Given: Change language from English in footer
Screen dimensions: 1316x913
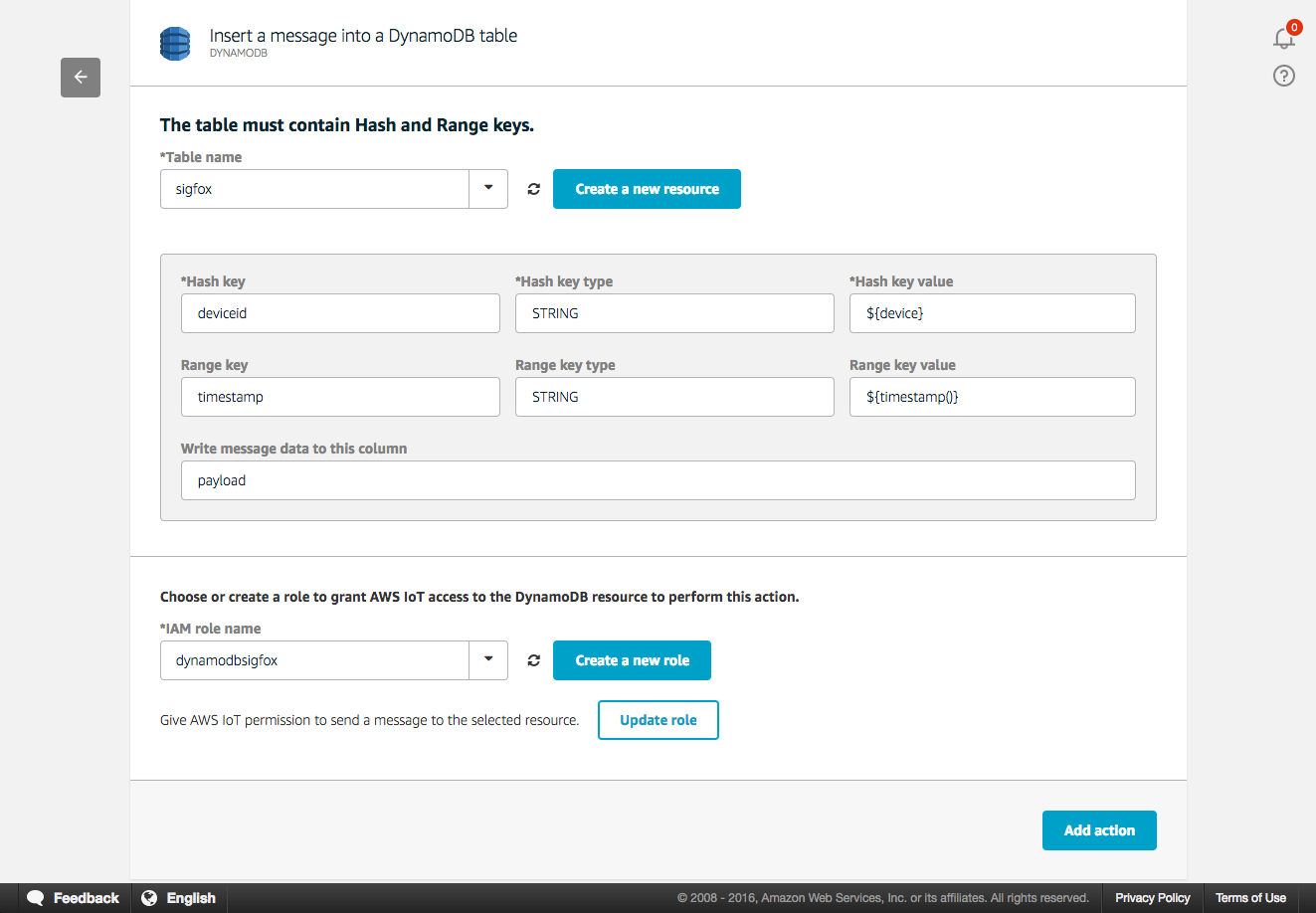Looking at the screenshot, I should [x=191, y=898].
